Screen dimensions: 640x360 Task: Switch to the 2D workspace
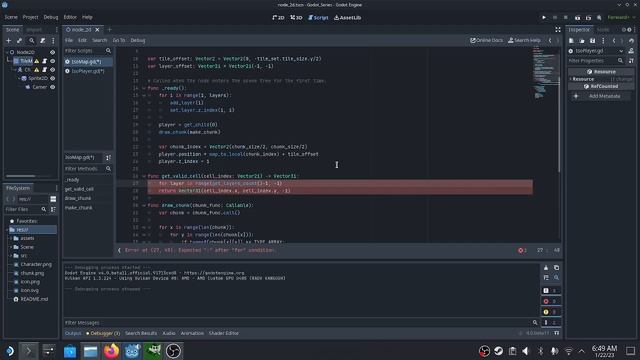click(278, 18)
